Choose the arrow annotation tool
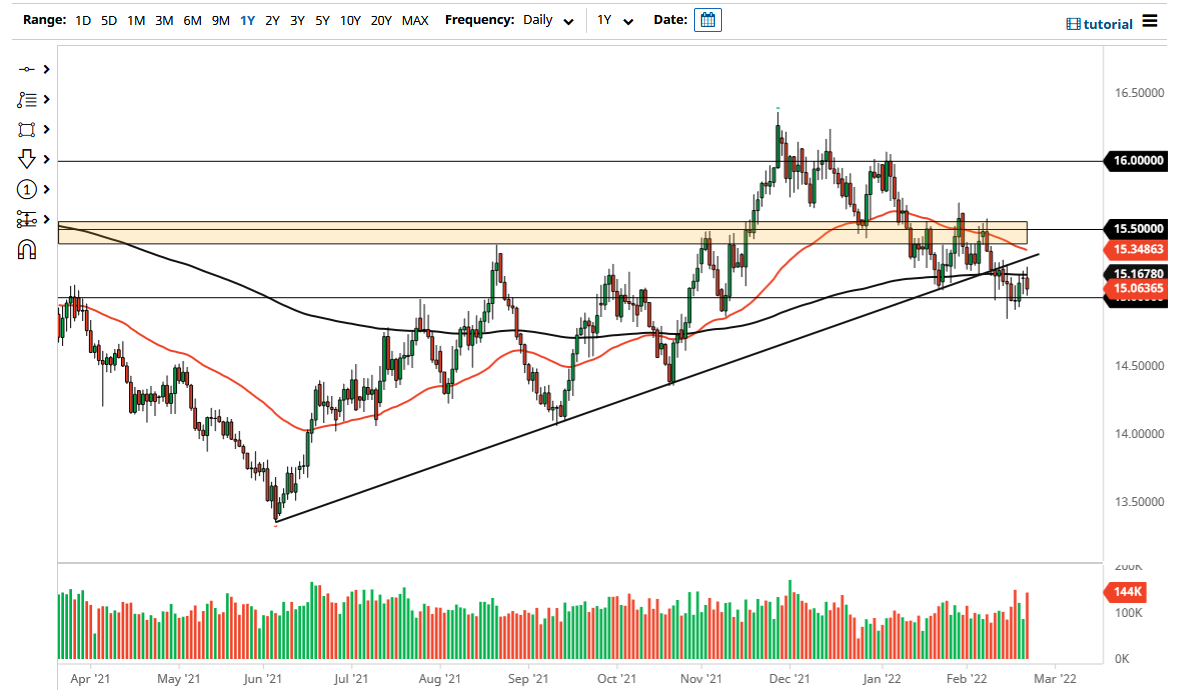Viewport: 1182px width, 699px height. click(28, 159)
